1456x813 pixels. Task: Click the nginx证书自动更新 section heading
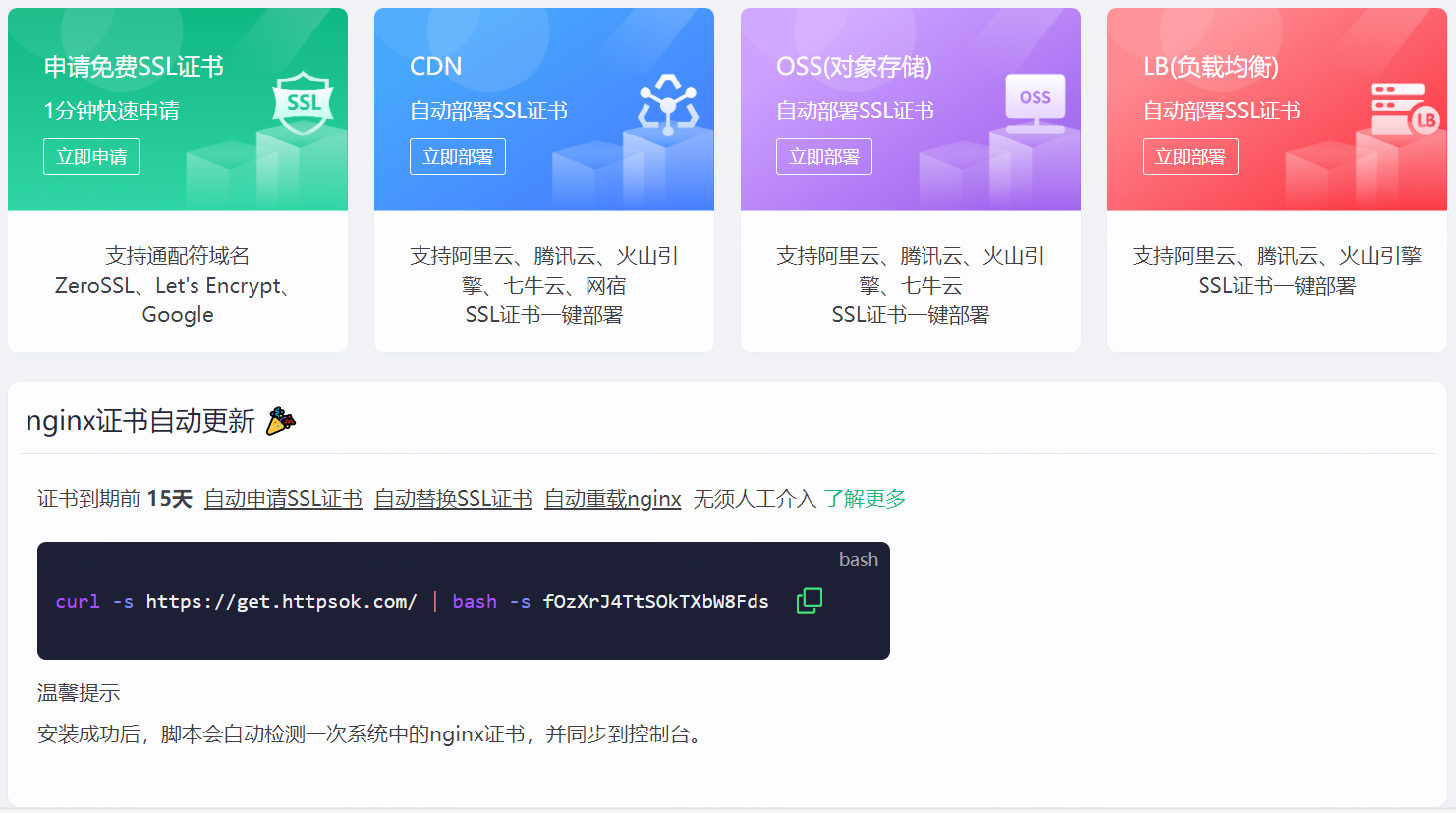pyautogui.click(x=140, y=421)
